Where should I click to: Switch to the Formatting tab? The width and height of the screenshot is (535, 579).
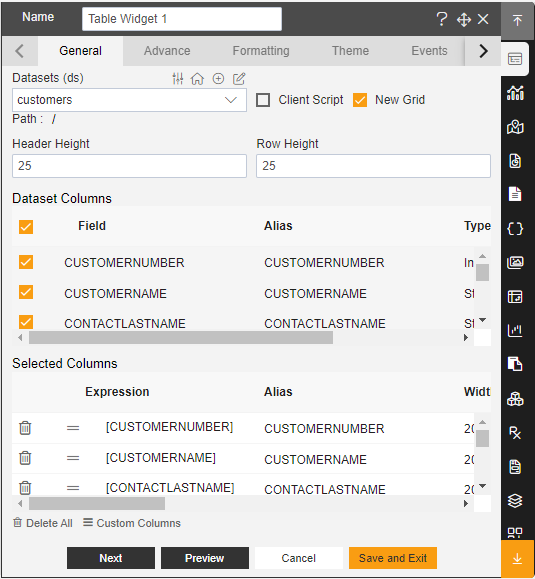point(261,51)
